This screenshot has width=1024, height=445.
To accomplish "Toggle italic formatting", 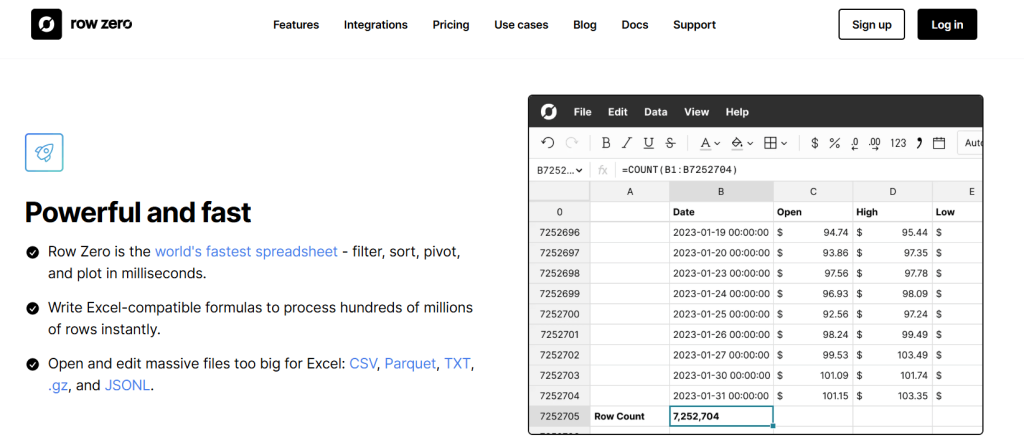I will [627, 143].
